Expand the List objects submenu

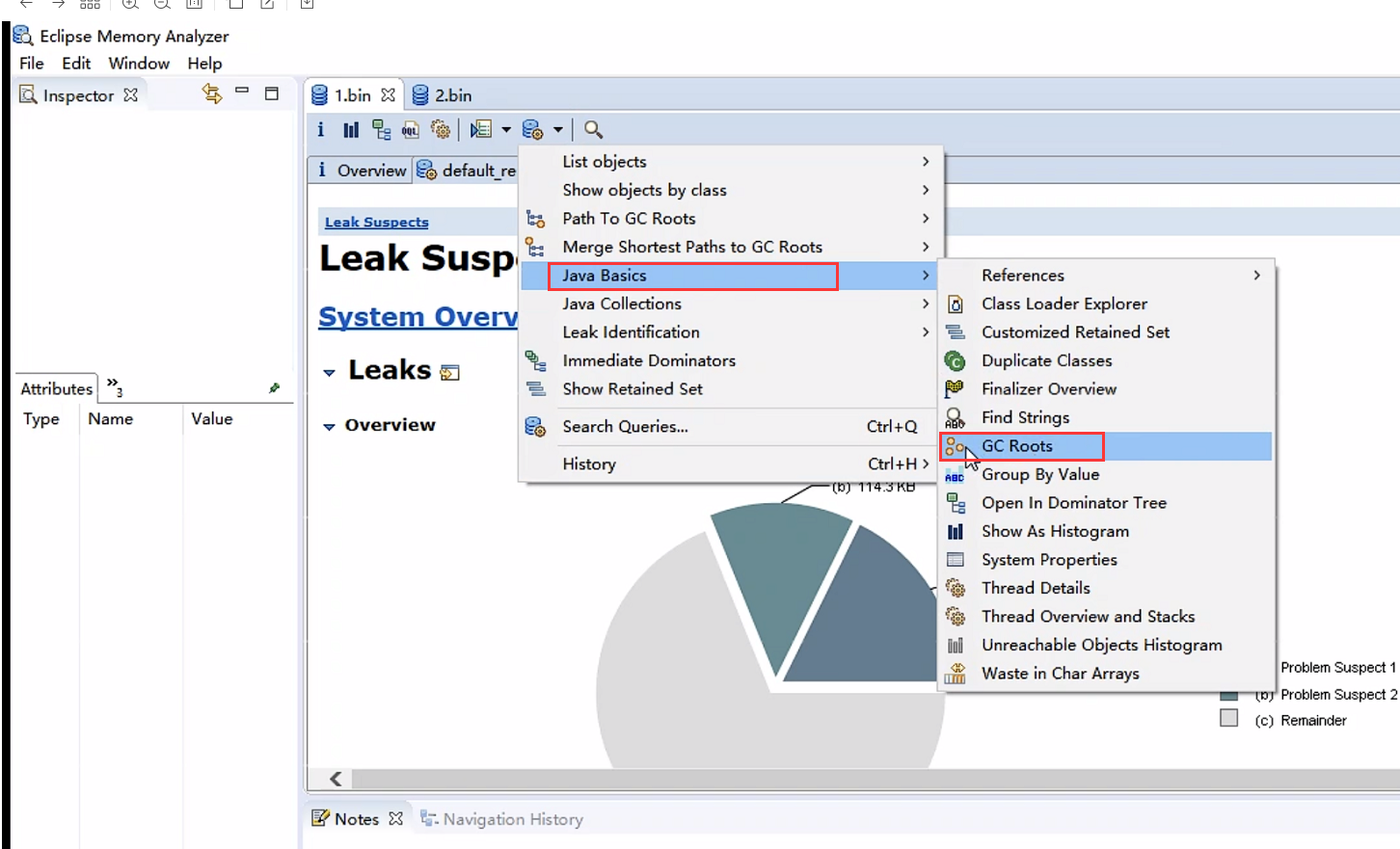[730, 162]
